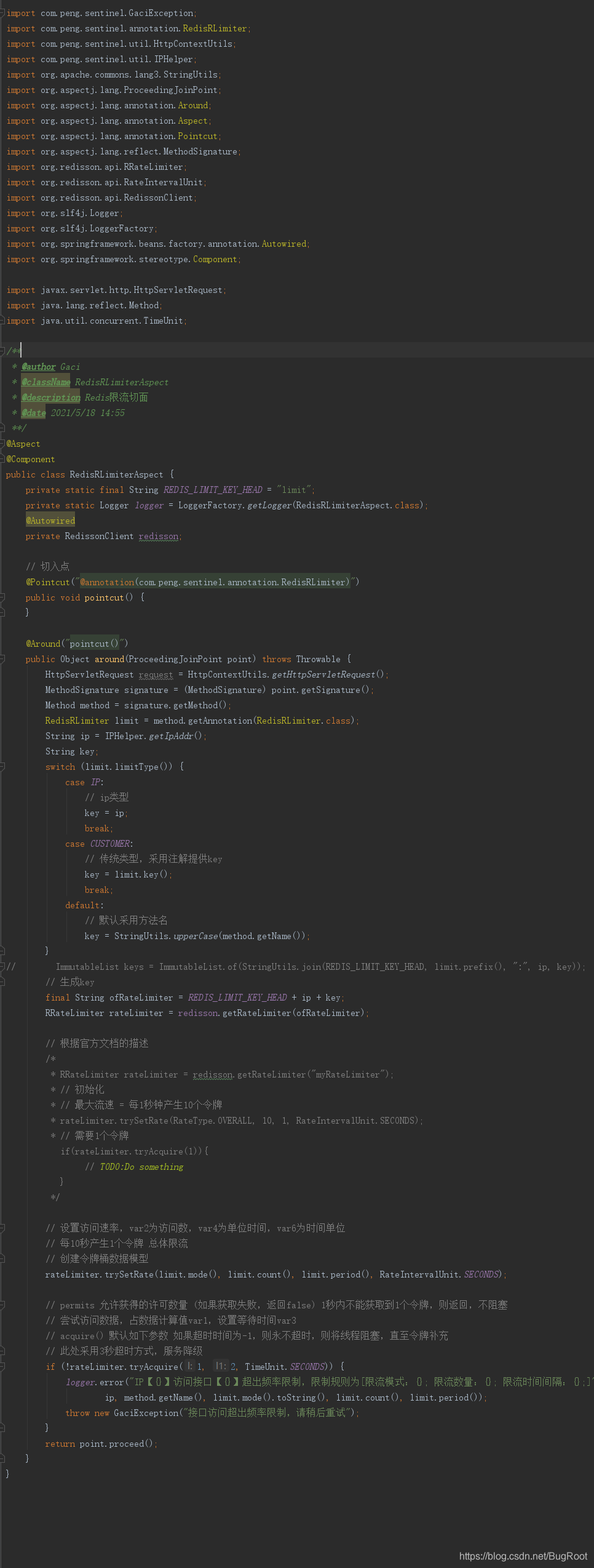Toggle fold marker beside commented ImmutableList line

(x=2, y=967)
